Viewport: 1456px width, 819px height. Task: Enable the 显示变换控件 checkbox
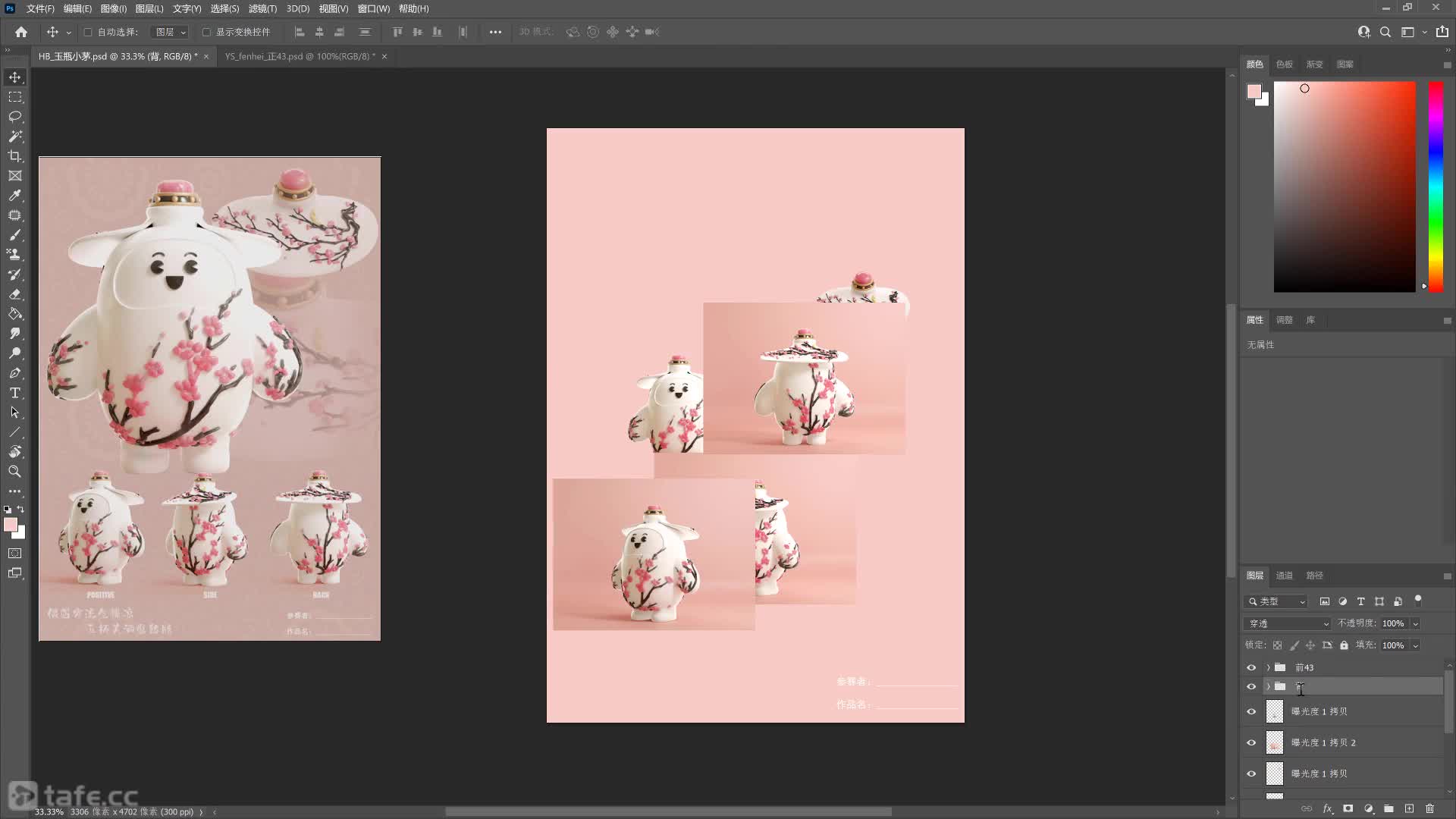(206, 32)
